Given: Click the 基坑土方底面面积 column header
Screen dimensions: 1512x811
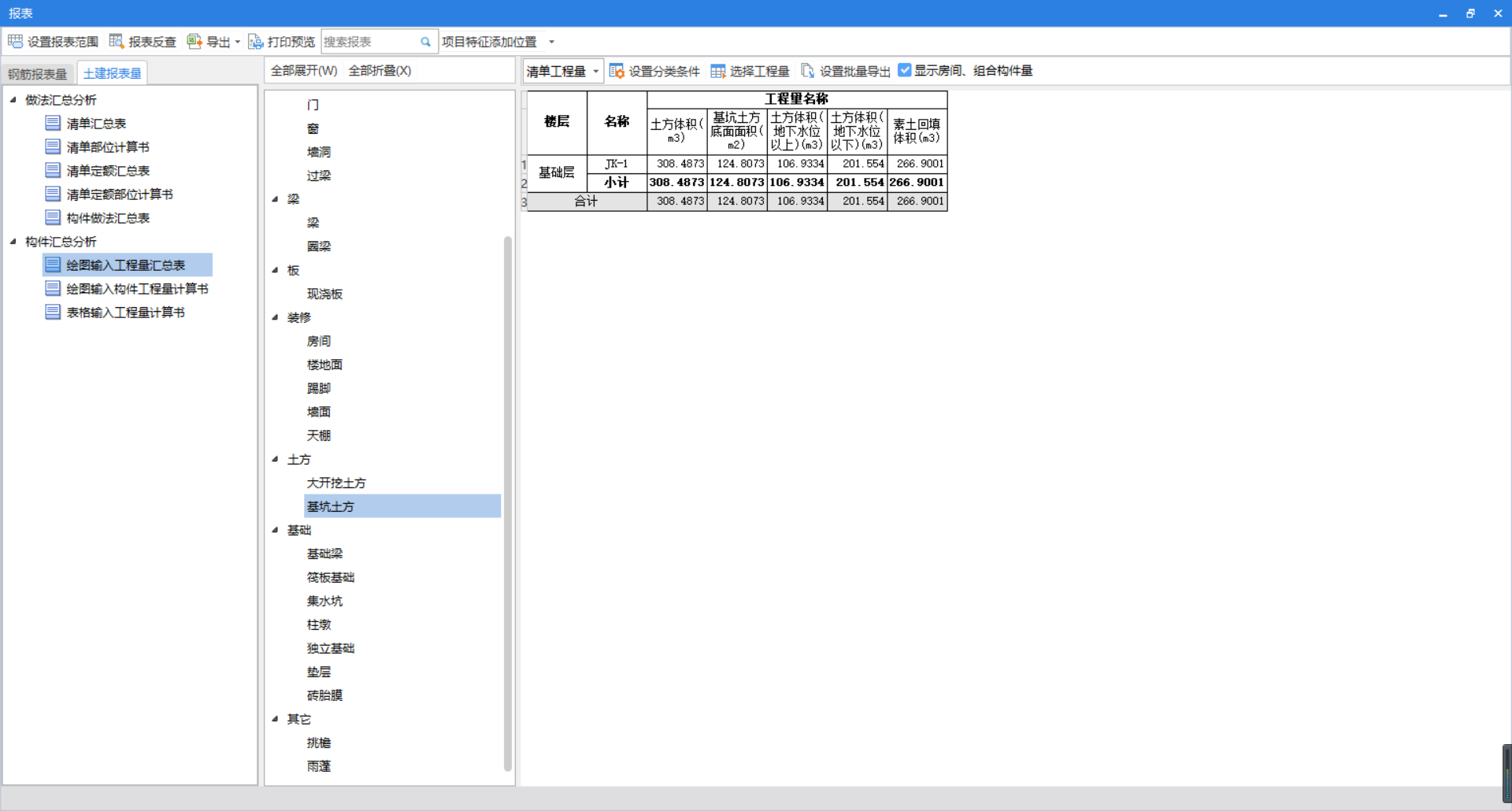Looking at the screenshot, I should (x=737, y=131).
